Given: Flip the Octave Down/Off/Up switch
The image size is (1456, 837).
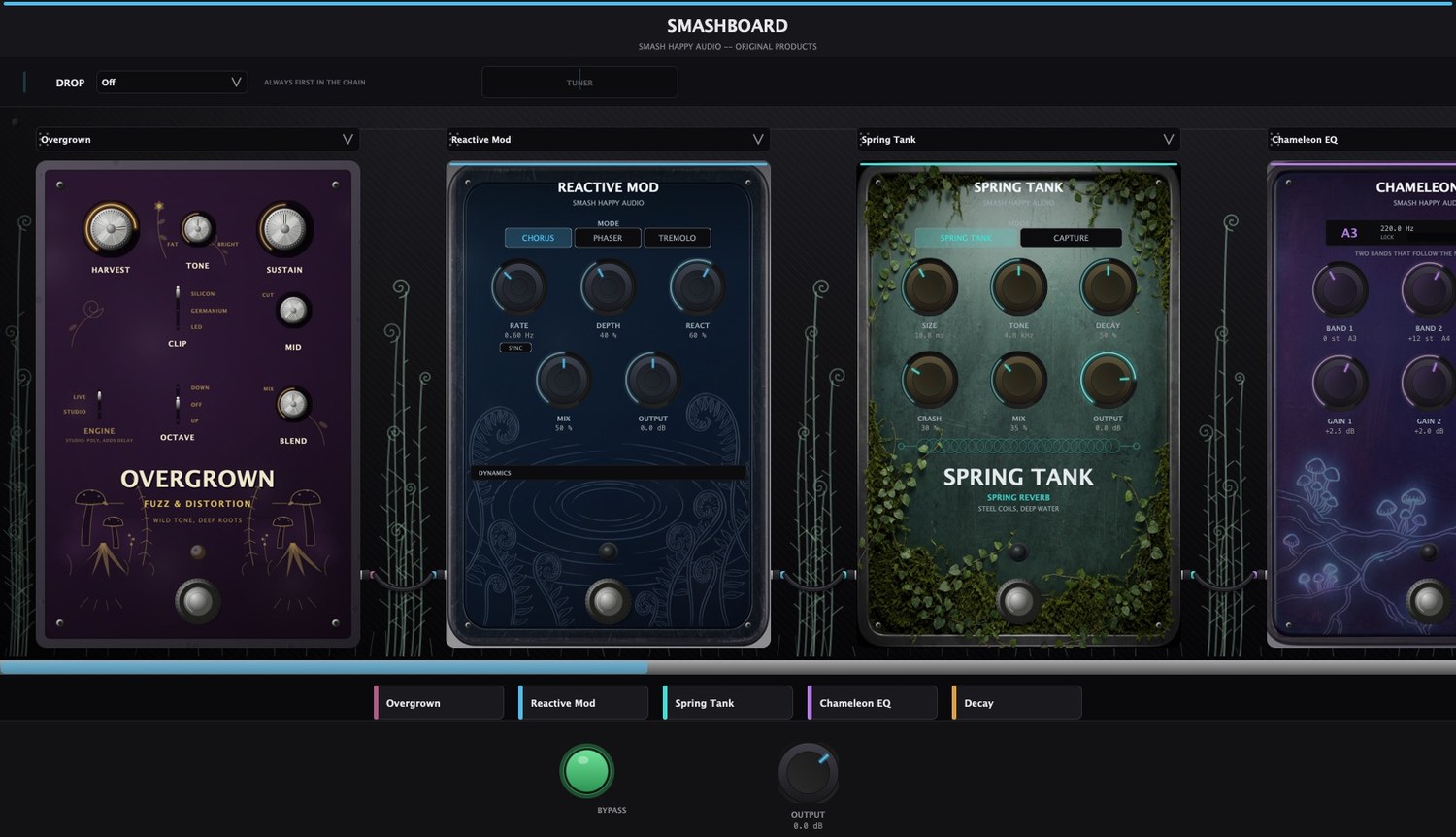Looking at the screenshot, I should click(x=178, y=403).
